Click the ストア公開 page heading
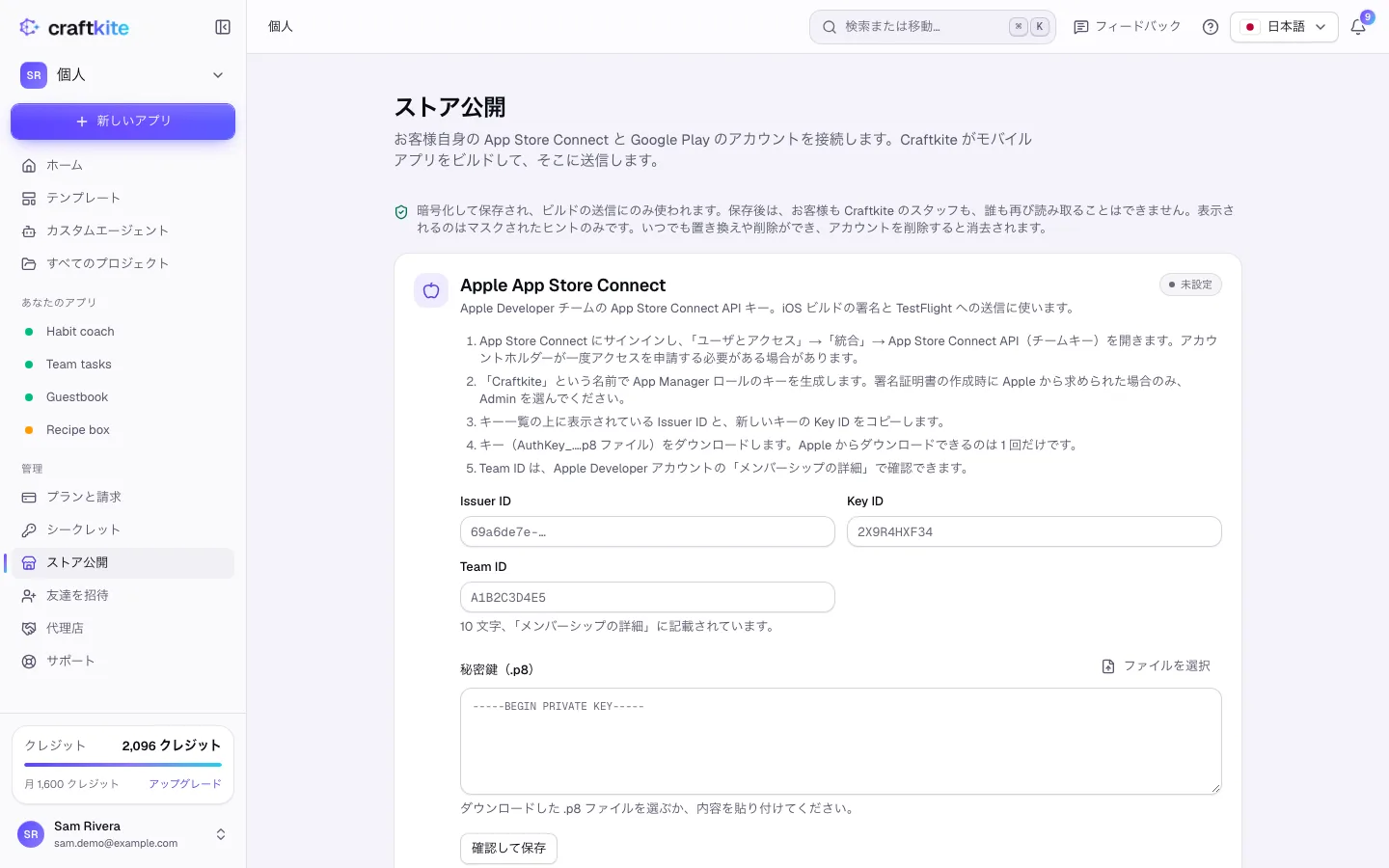 pyautogui.click(x=449, y=107)
